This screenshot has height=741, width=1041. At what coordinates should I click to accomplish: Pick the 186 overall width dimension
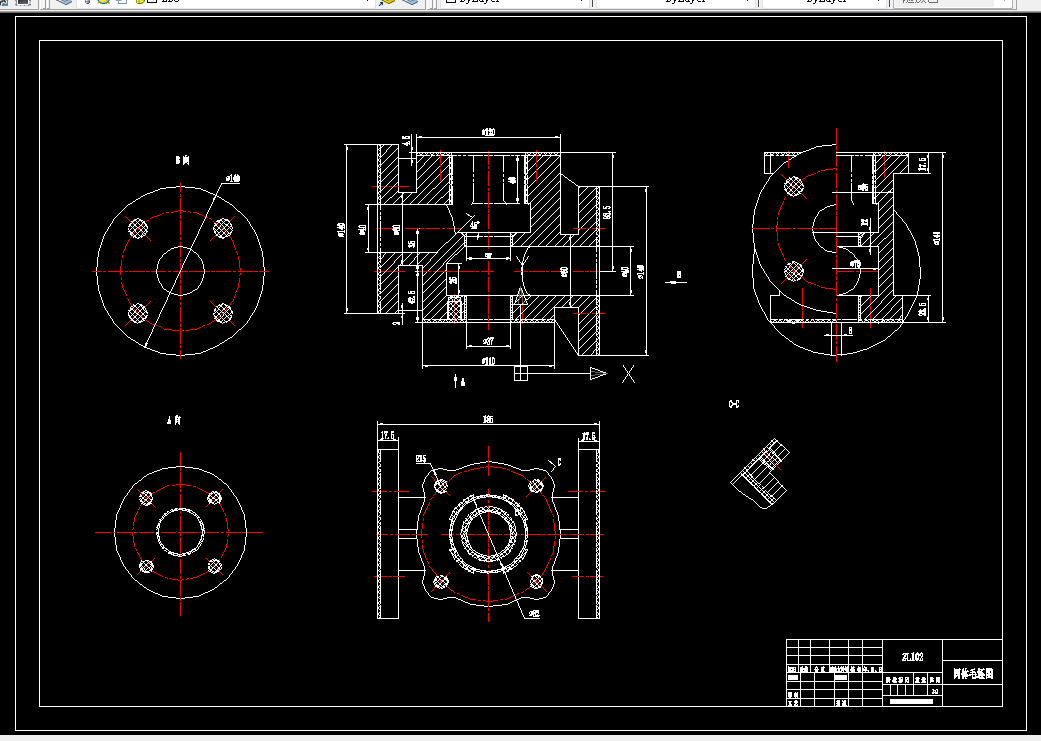(x=488, y=419)
